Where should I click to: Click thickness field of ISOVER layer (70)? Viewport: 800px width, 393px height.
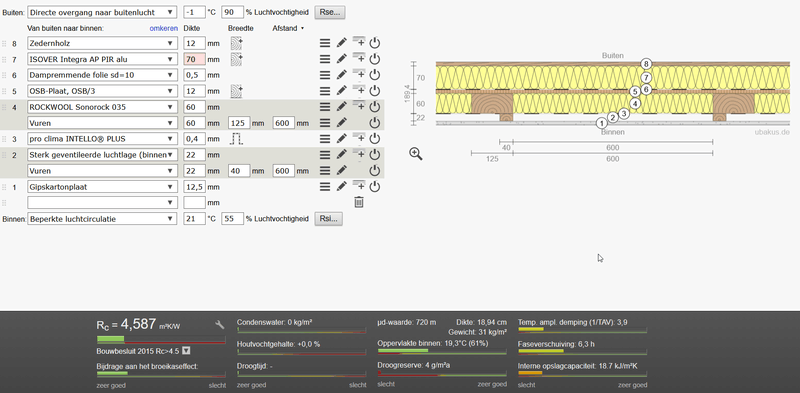(x=194, y=59)
